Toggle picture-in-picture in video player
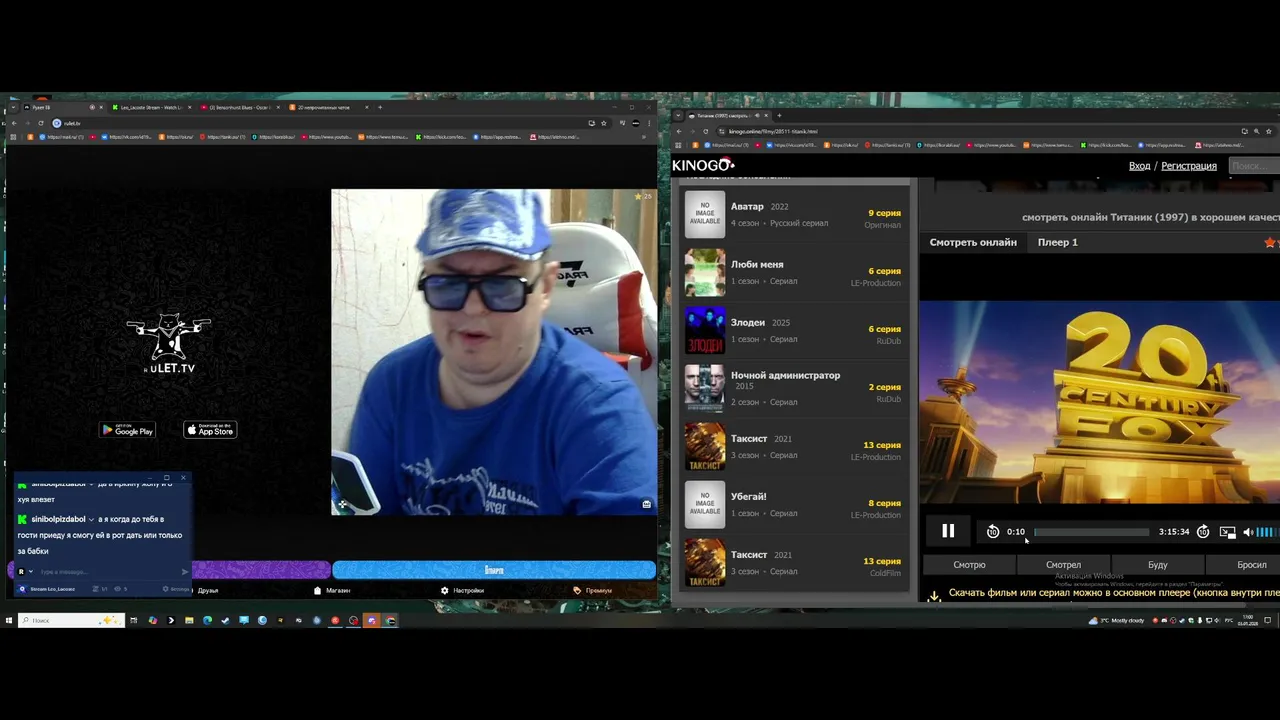 [1228, 532]
